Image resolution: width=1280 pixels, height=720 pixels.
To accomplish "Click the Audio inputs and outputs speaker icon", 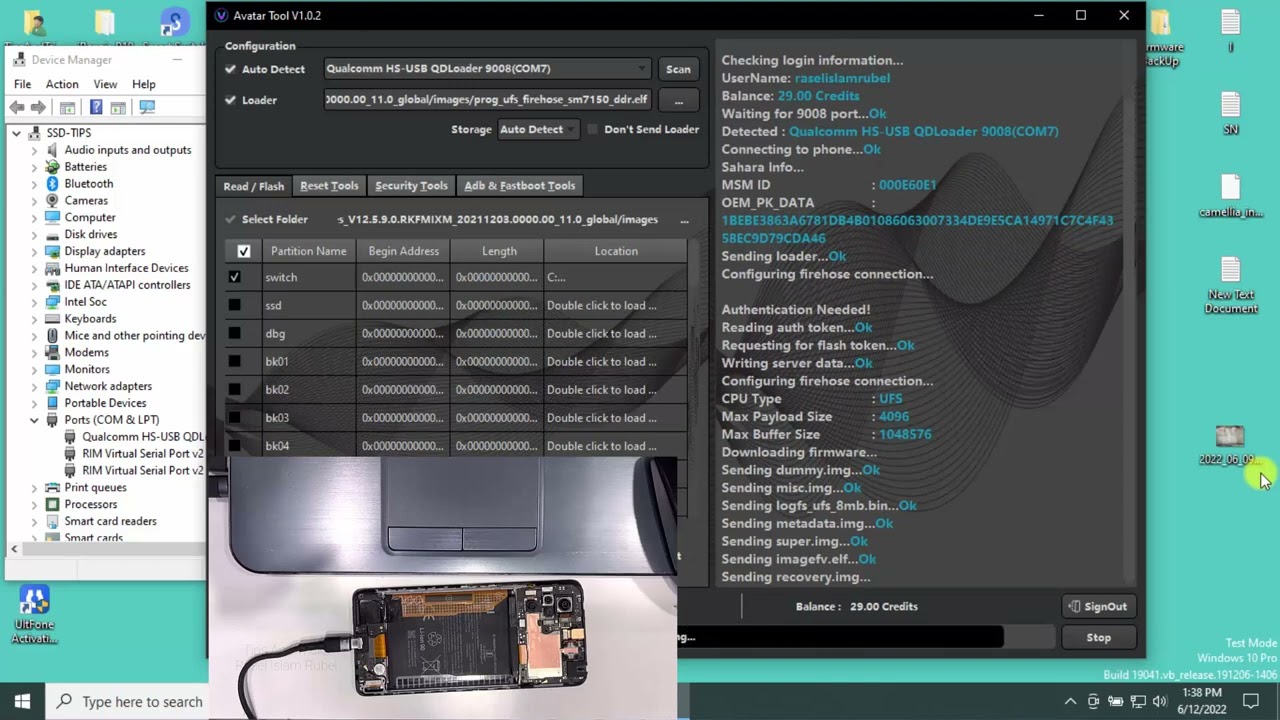I will [52, 150].
